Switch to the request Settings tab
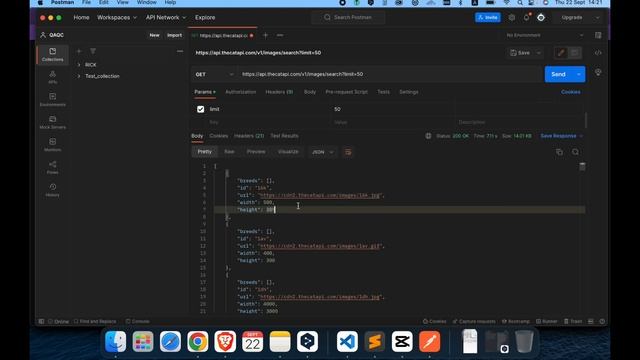 (409, 92)
